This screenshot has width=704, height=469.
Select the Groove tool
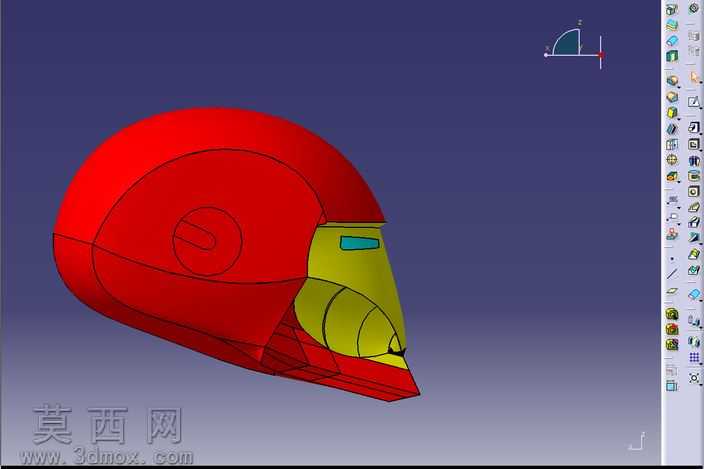(x=694, y=176)
